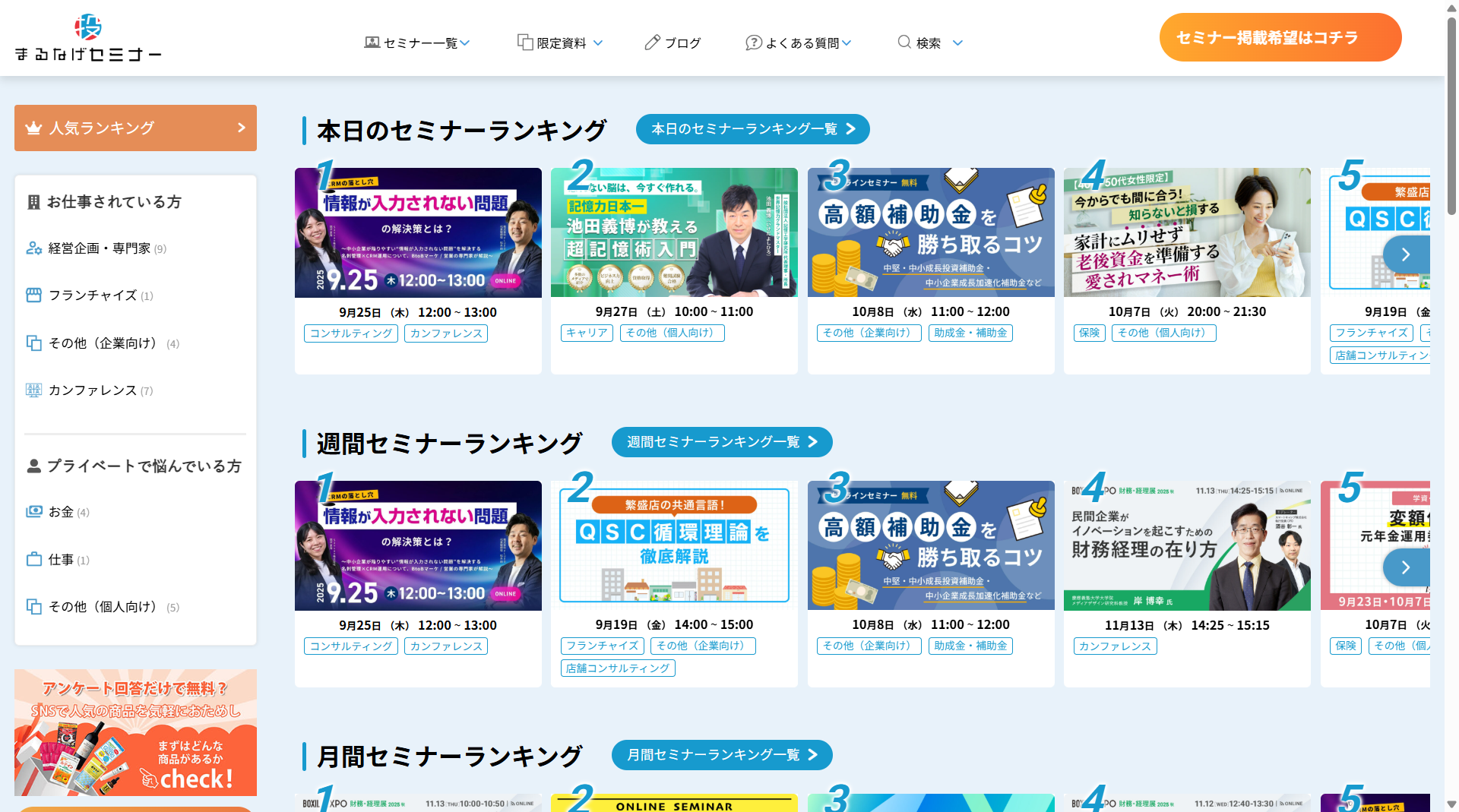Click キャリア tag on today's rank 2 card
The height and width of the screenshot is (812, 1459).
(587, 333)
